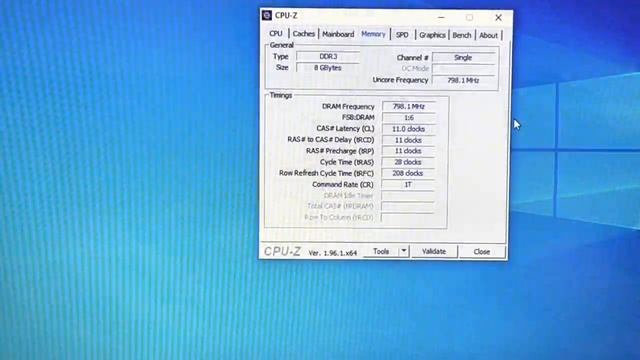Select the memory Type value DDR3
The width and height of the screenshot is (640, 360).
pos(328,56)
